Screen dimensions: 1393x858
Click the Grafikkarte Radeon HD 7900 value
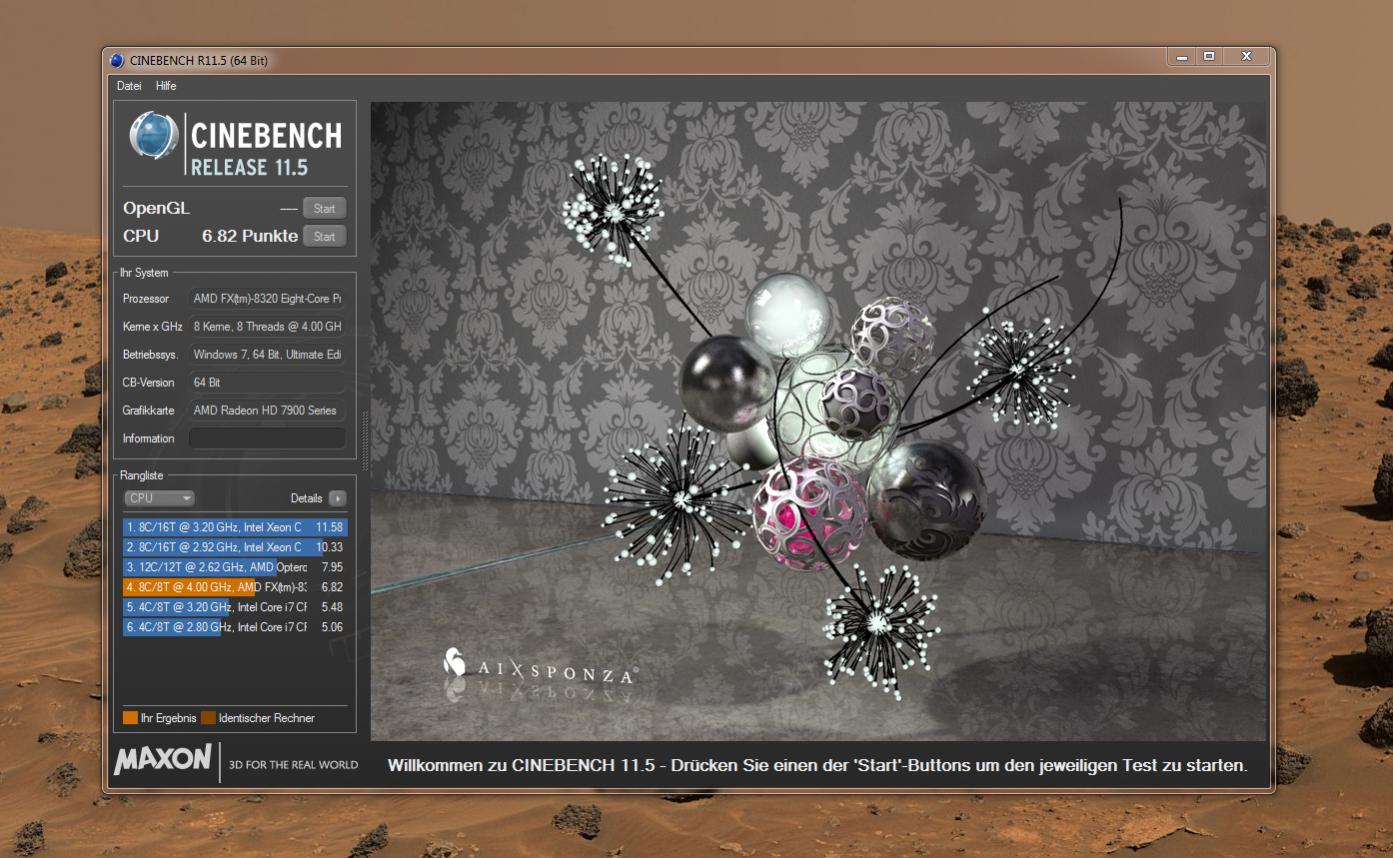(267, 410)
